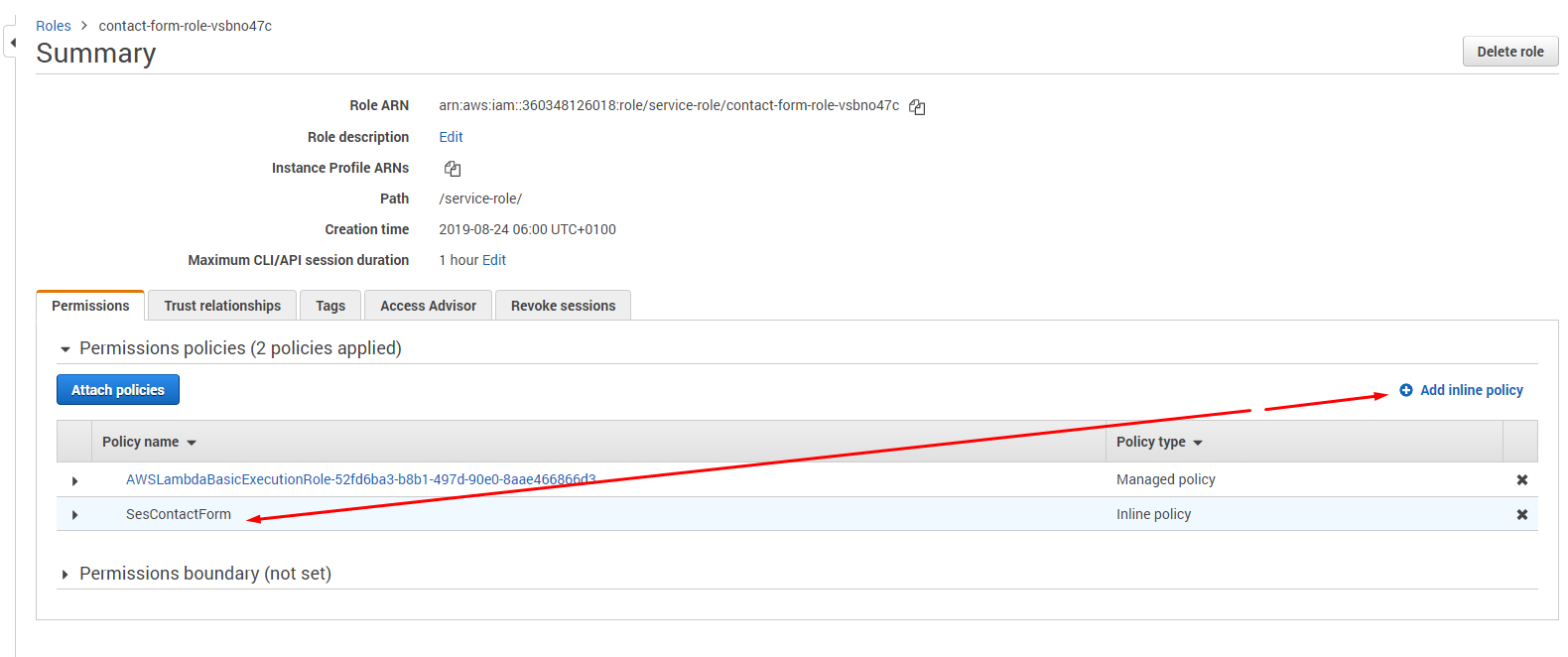The height and width of the screenshot is (657, 1568).
Task: Expand the Permissions boundary section
Action: 65,575
